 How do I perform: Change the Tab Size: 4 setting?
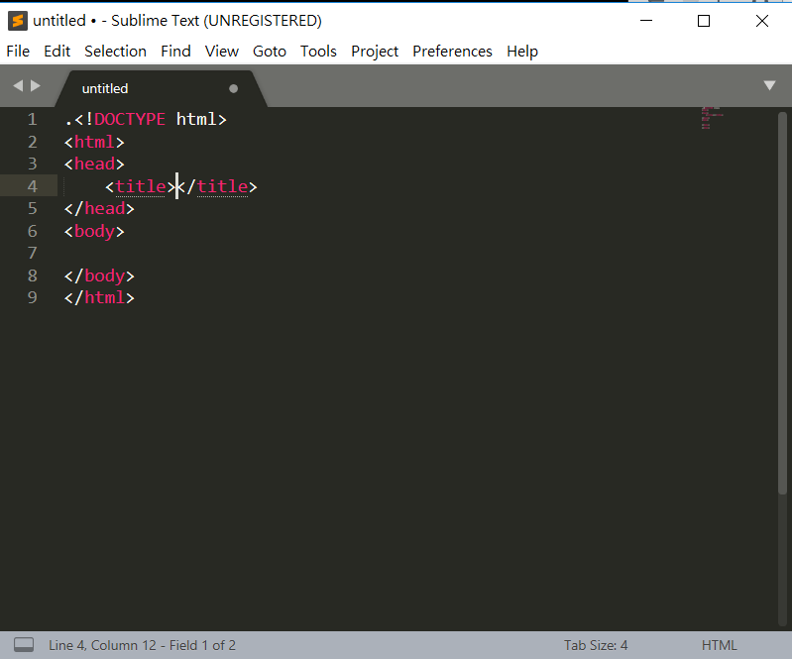596,645
